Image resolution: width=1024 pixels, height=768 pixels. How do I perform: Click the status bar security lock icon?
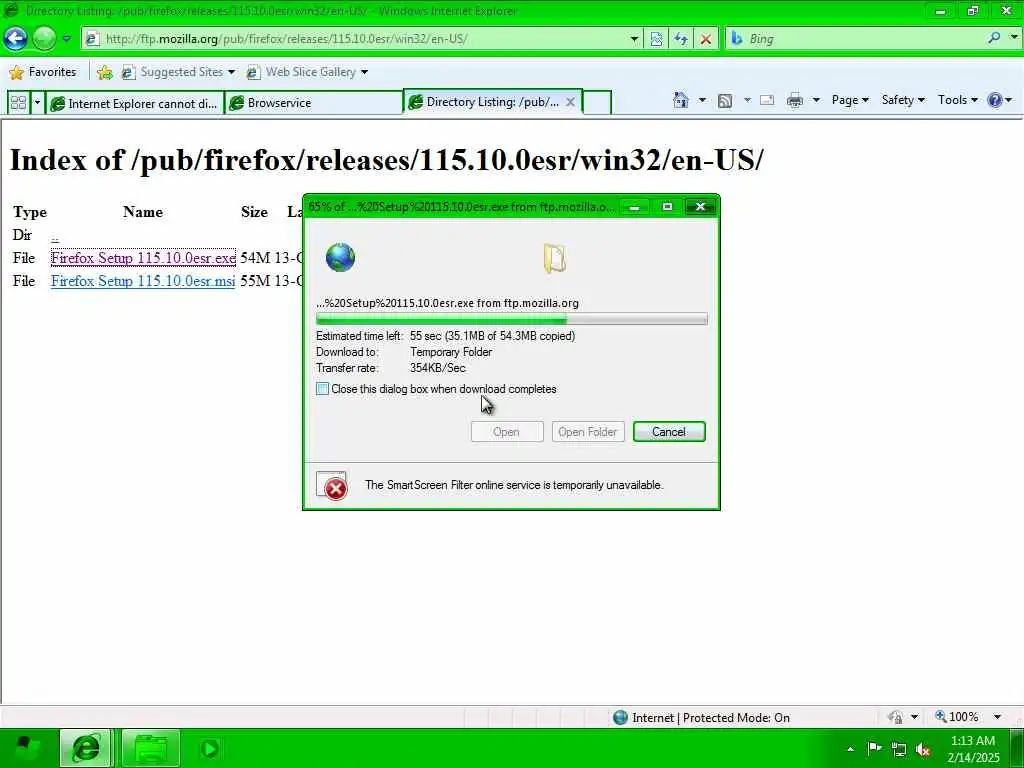click(x=895, y=717)
